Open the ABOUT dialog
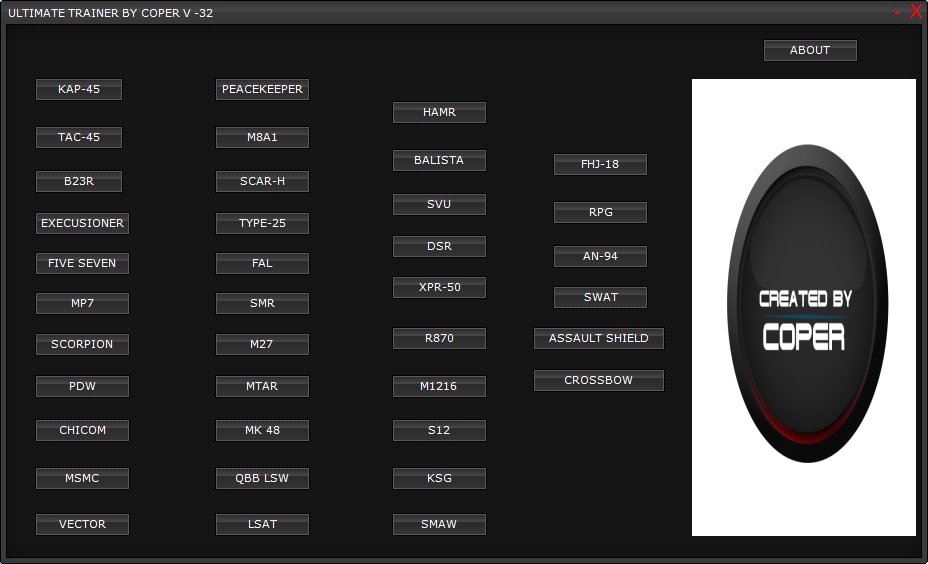This screenshot has height=564, width=928. (810, 50)
